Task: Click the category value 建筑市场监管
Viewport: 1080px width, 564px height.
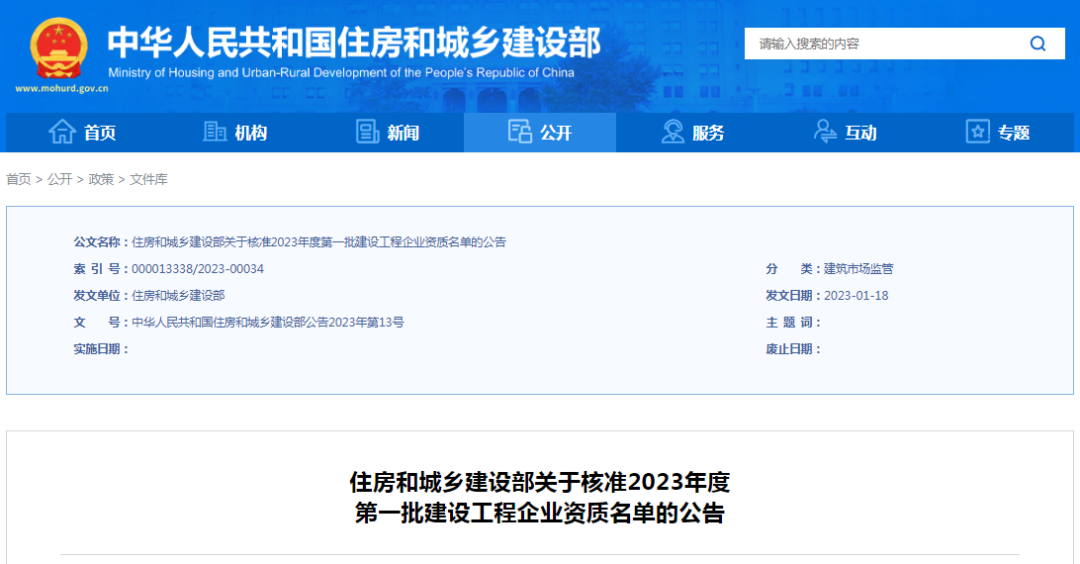Action: pyautogui.click(x=859, y=269)
